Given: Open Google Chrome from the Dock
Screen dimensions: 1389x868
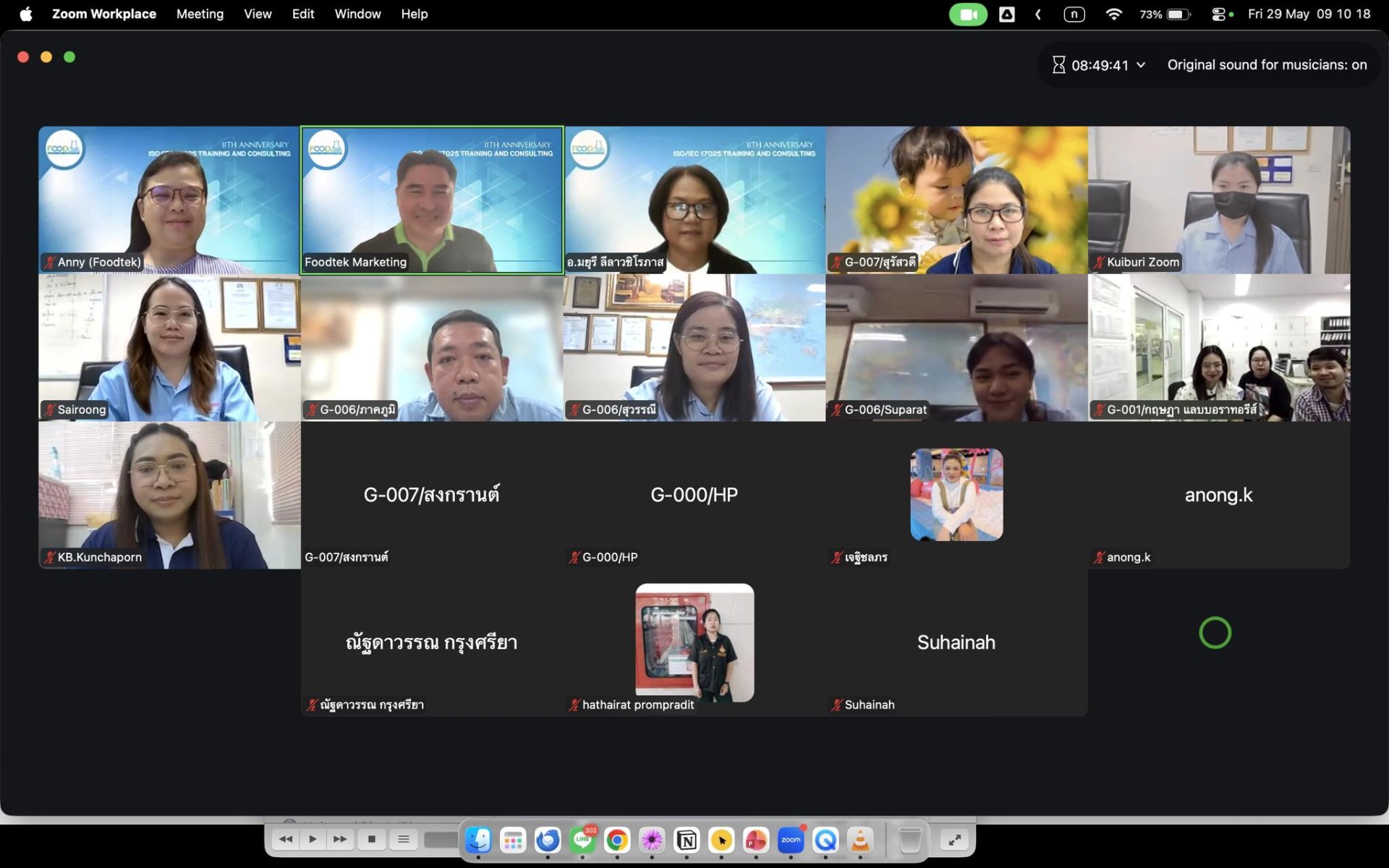Looking at the screenshot, I should click(x=617, y=840).
